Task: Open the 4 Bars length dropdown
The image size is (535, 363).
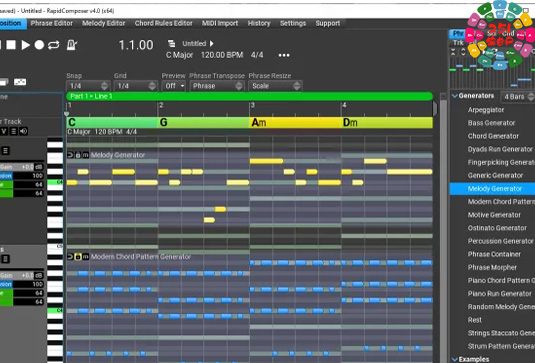Action: click(518, 97)
